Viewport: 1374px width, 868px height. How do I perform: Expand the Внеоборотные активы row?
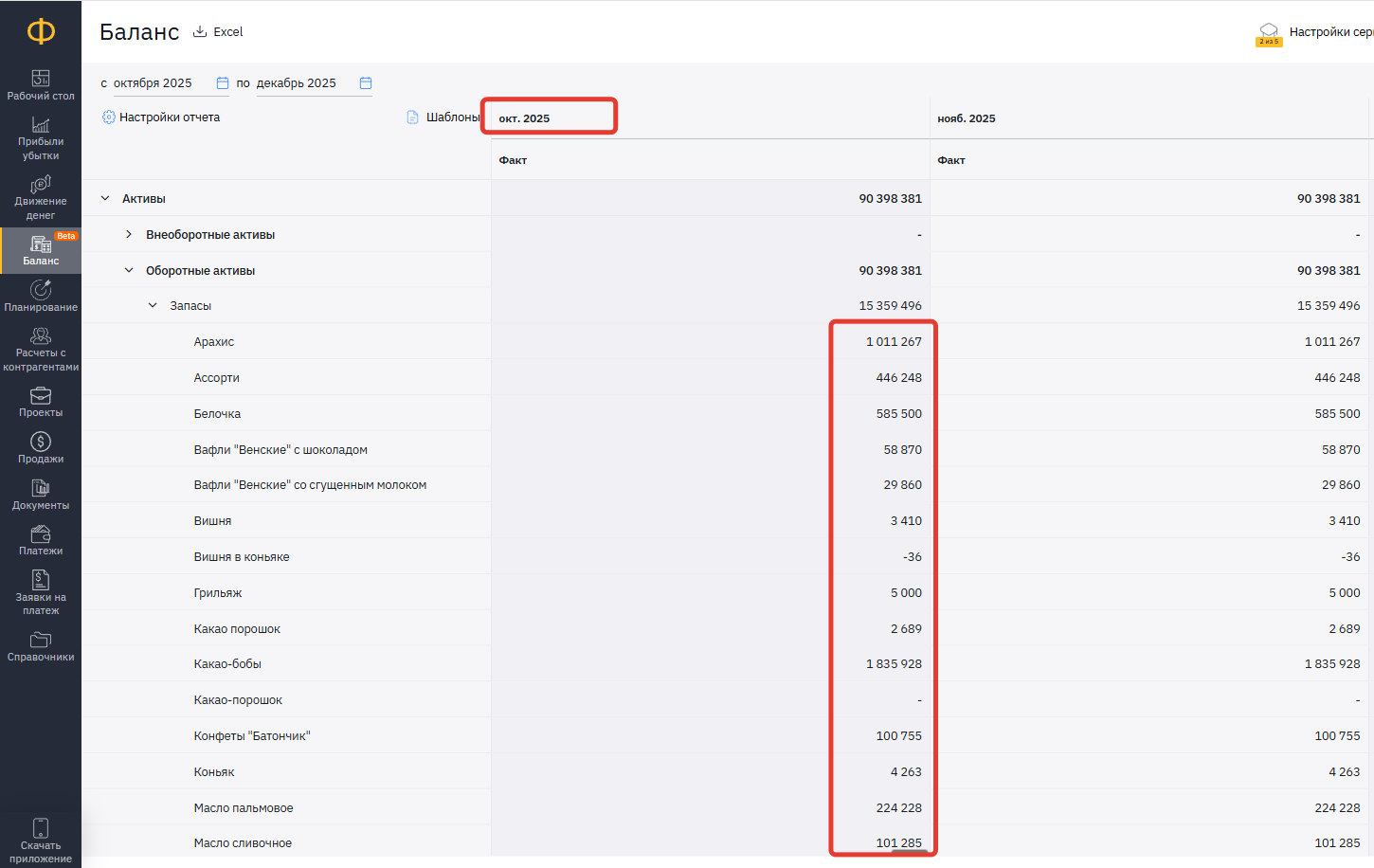[x=129, y=235]
